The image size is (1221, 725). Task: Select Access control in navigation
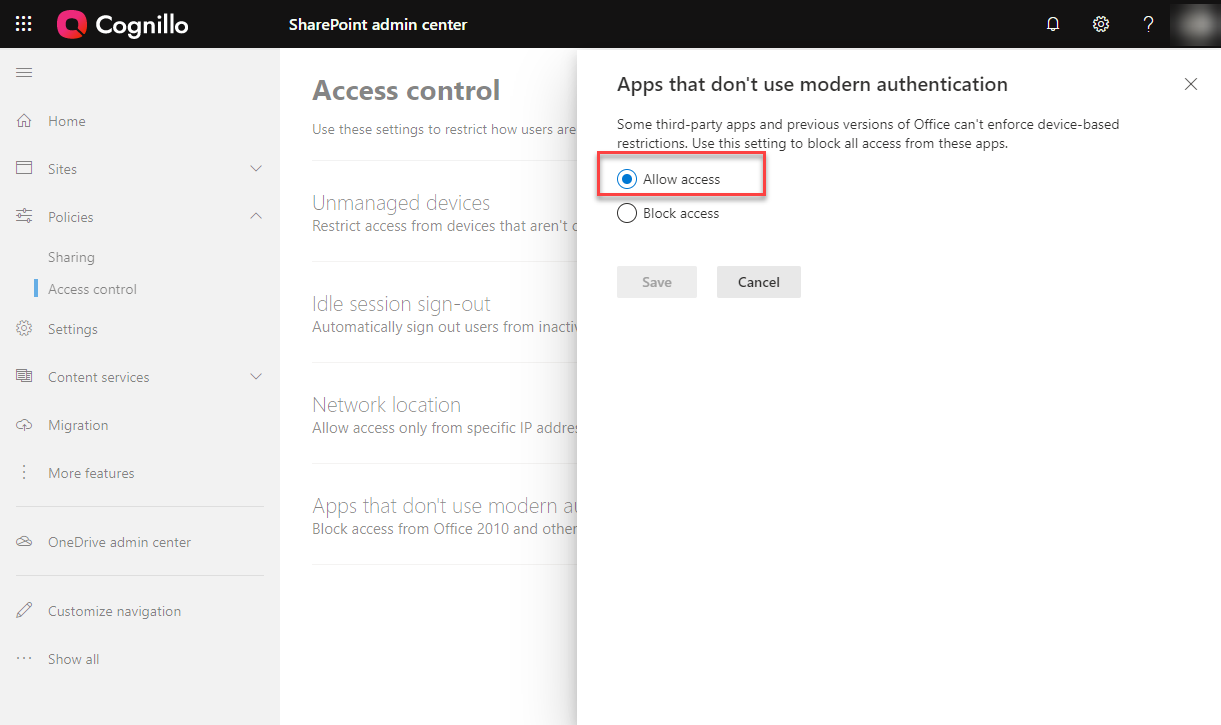(92, 289)
